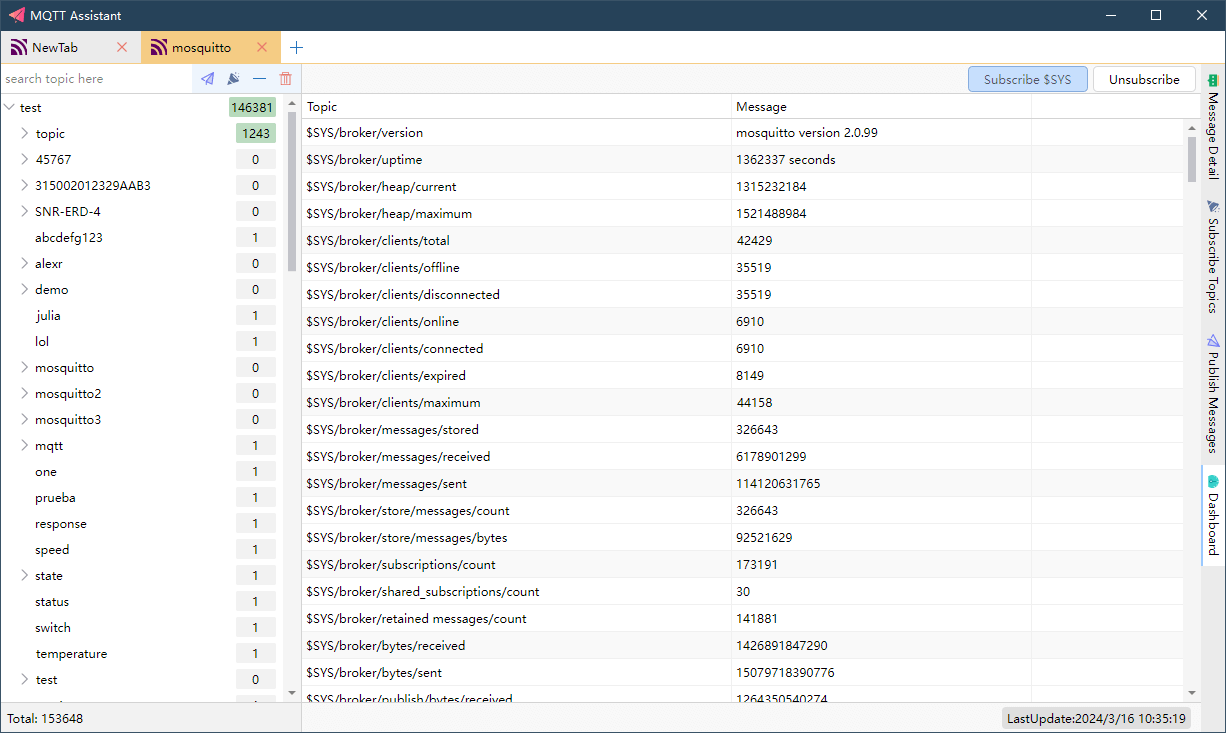Click the subscribe party-horn icon in topic toolbar
The width and height of the screenshot is (1226, 733).
[x=233, y=79]
